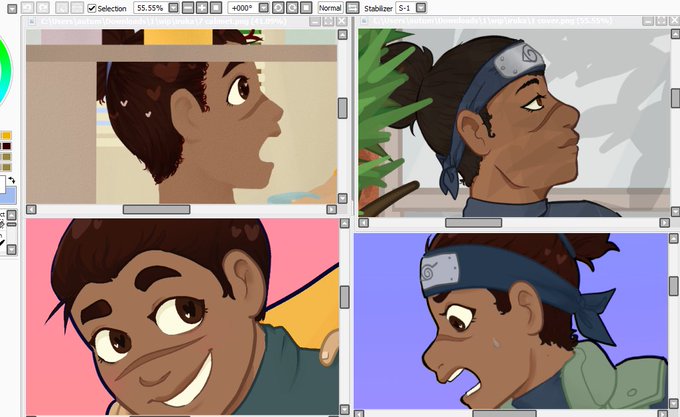Click the document icon in calmer.png title bar
Screen dimensions: 680x417
point(31,21)
